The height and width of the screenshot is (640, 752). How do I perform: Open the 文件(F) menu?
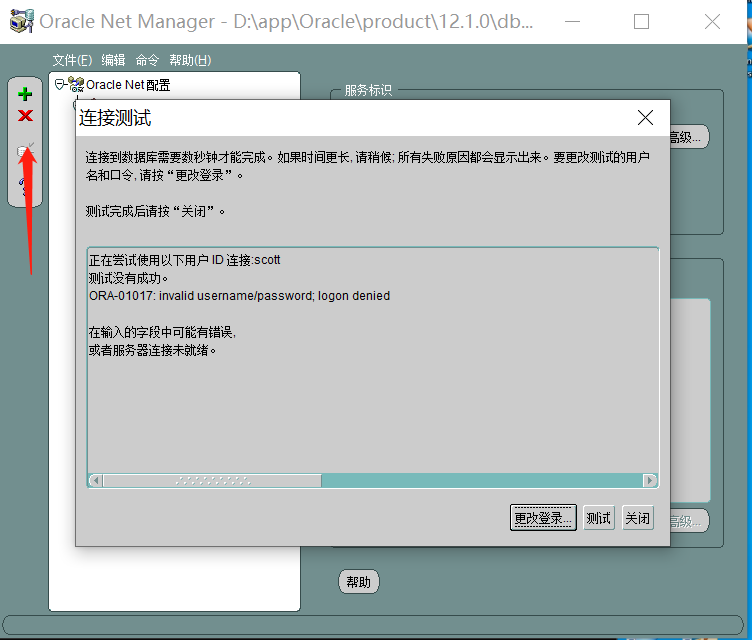(72, 60)
